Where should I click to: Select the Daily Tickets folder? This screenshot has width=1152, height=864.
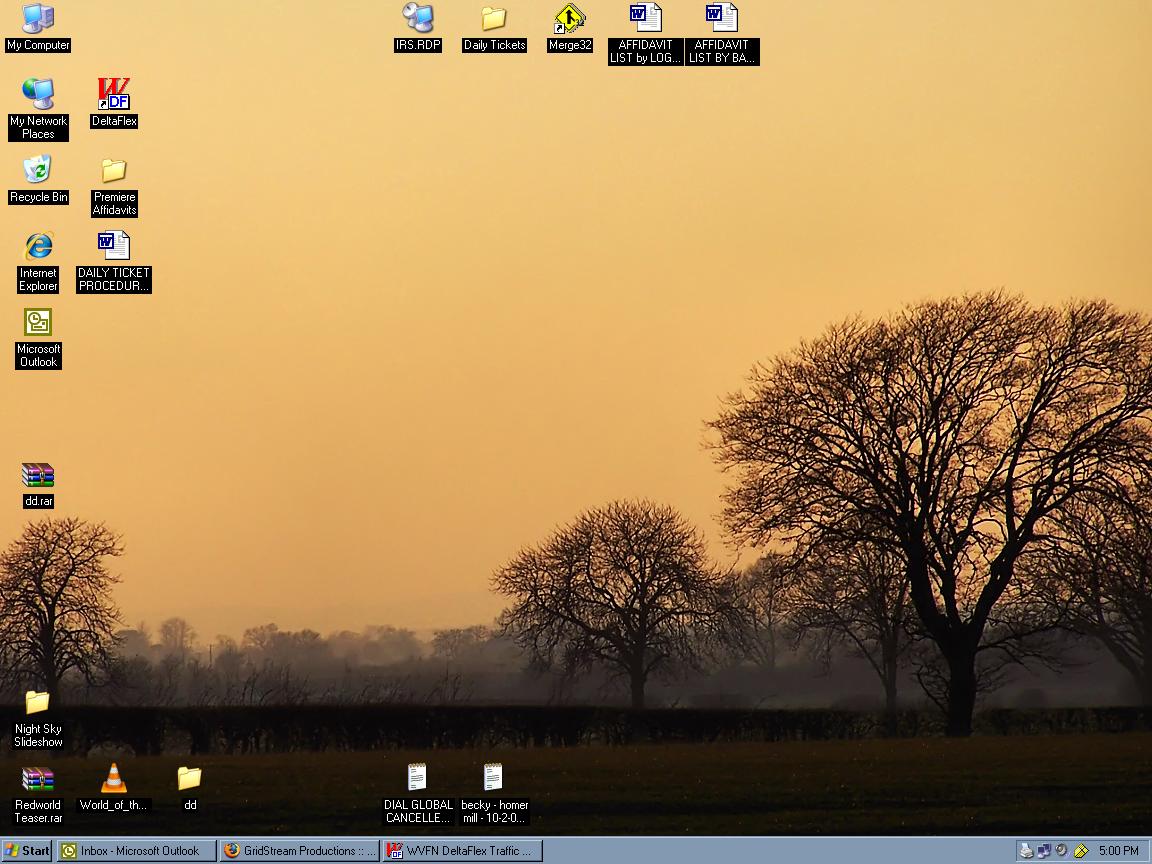pos(494,19)
